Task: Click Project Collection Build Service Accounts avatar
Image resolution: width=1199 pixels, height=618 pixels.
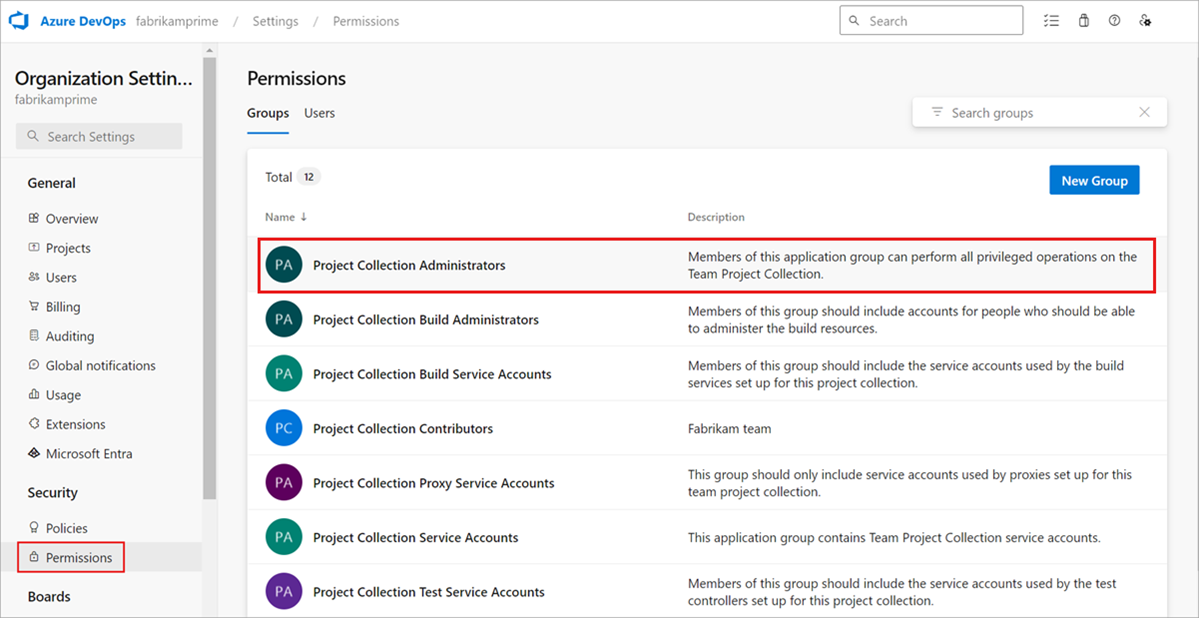Action: (x=284, y=374)
